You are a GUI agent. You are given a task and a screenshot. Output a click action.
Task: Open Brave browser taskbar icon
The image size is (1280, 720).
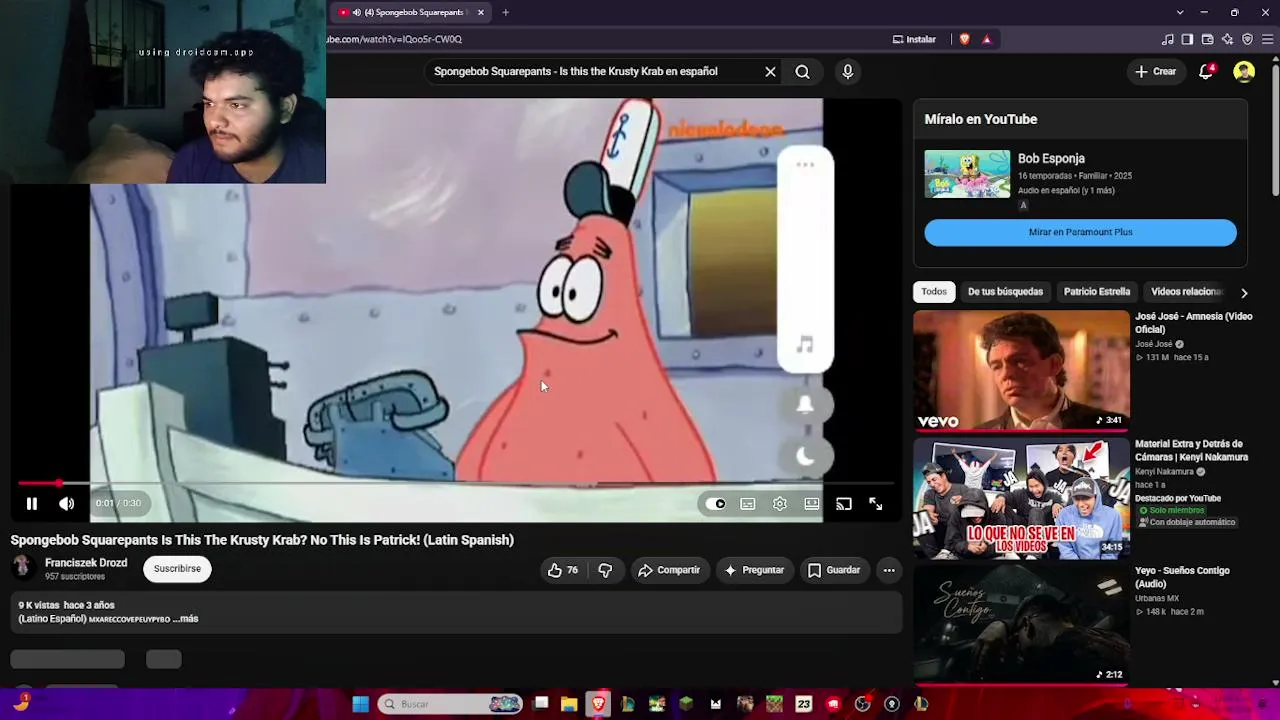pos(598,704)
